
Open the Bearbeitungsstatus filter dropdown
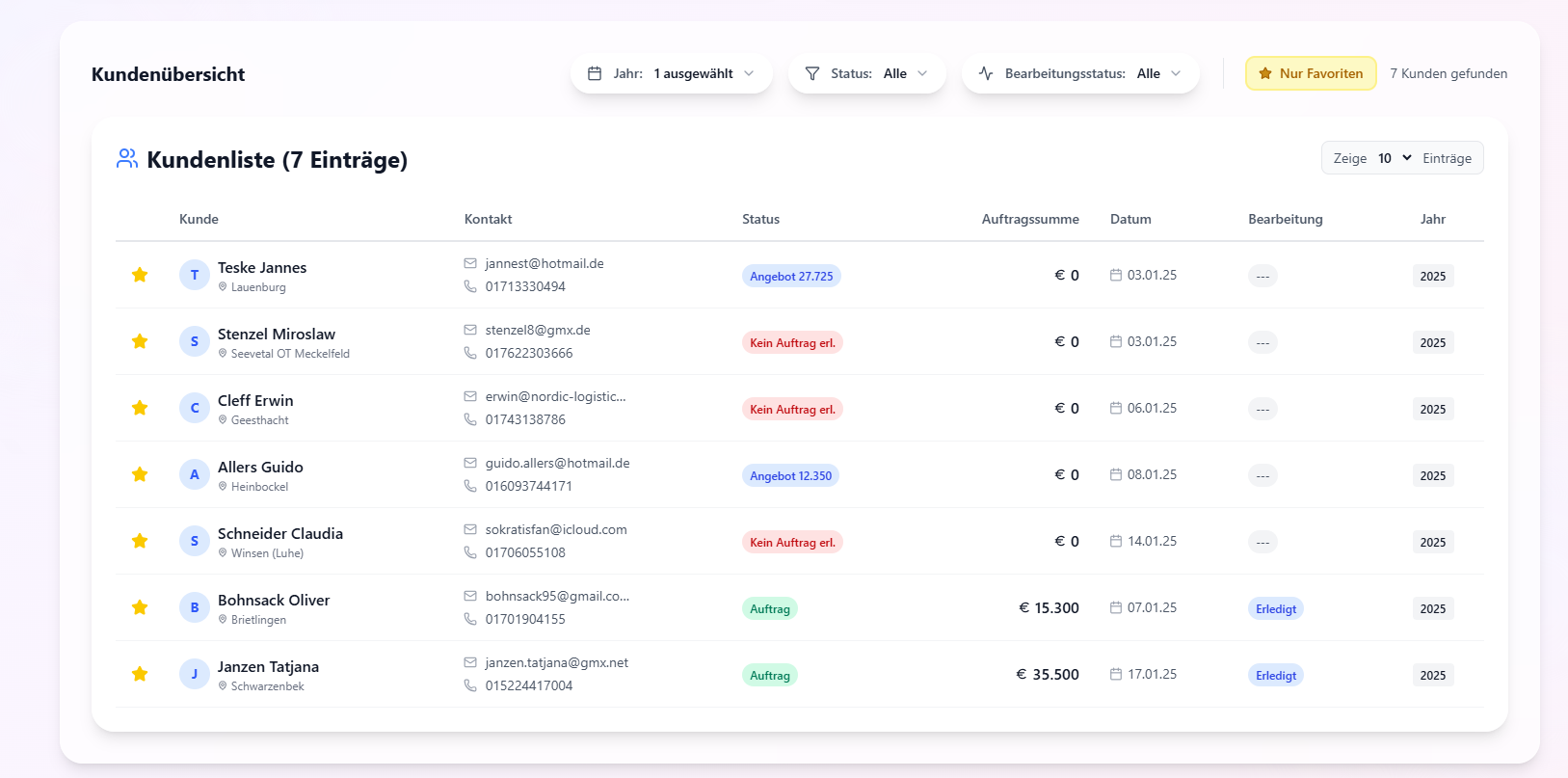[1080, 73]
